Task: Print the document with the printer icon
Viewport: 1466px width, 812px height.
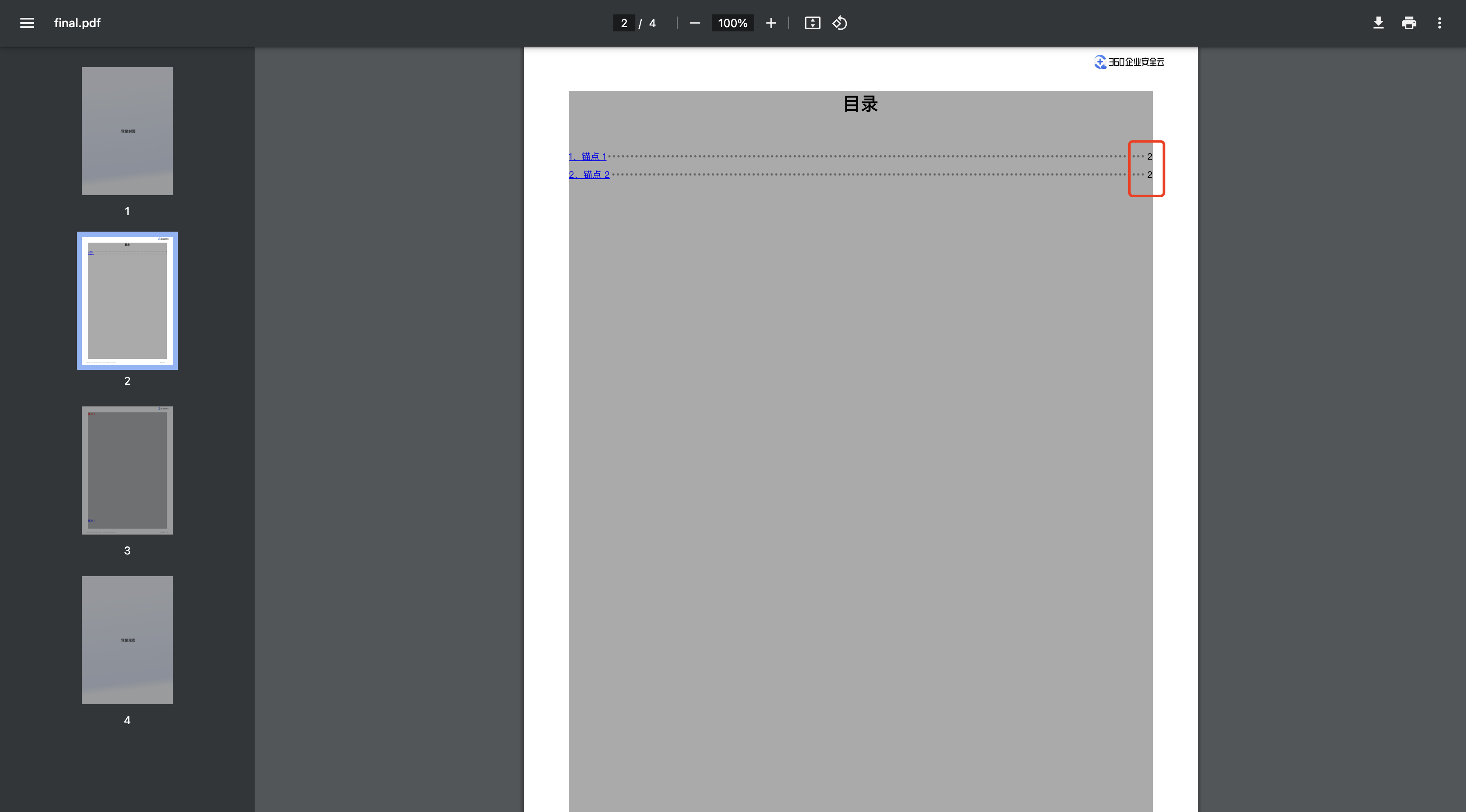Action: 1409,23
